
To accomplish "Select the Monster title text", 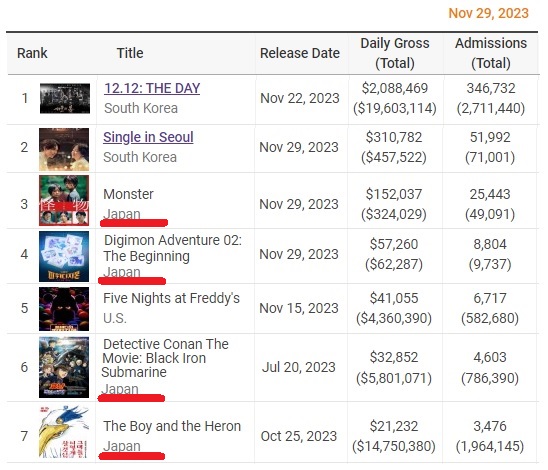I will [128, 194].
